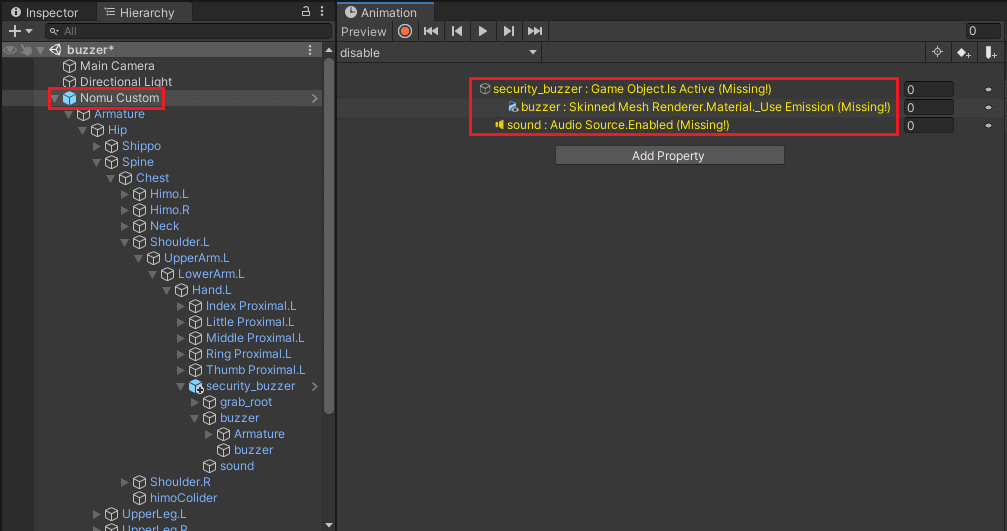Select sound Audio Source Enabled property row

pyautogui.click(x=611, y=125)
